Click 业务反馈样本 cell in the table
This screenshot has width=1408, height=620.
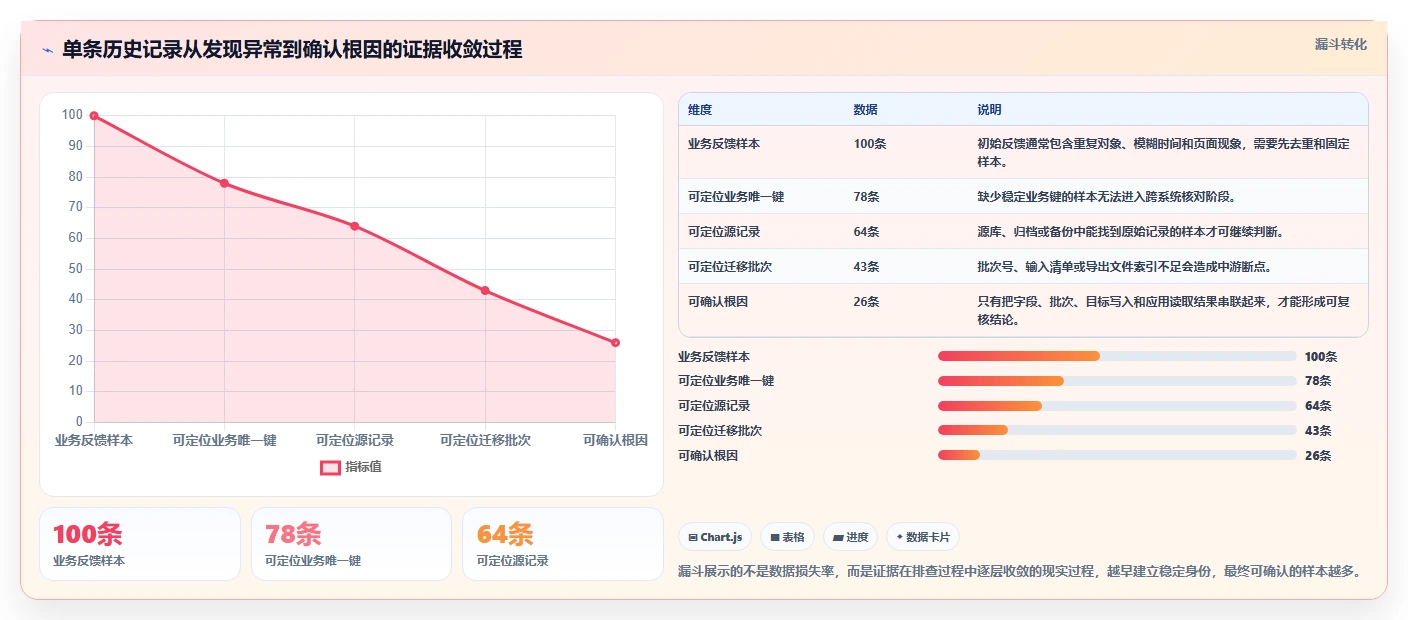(724, 143)
